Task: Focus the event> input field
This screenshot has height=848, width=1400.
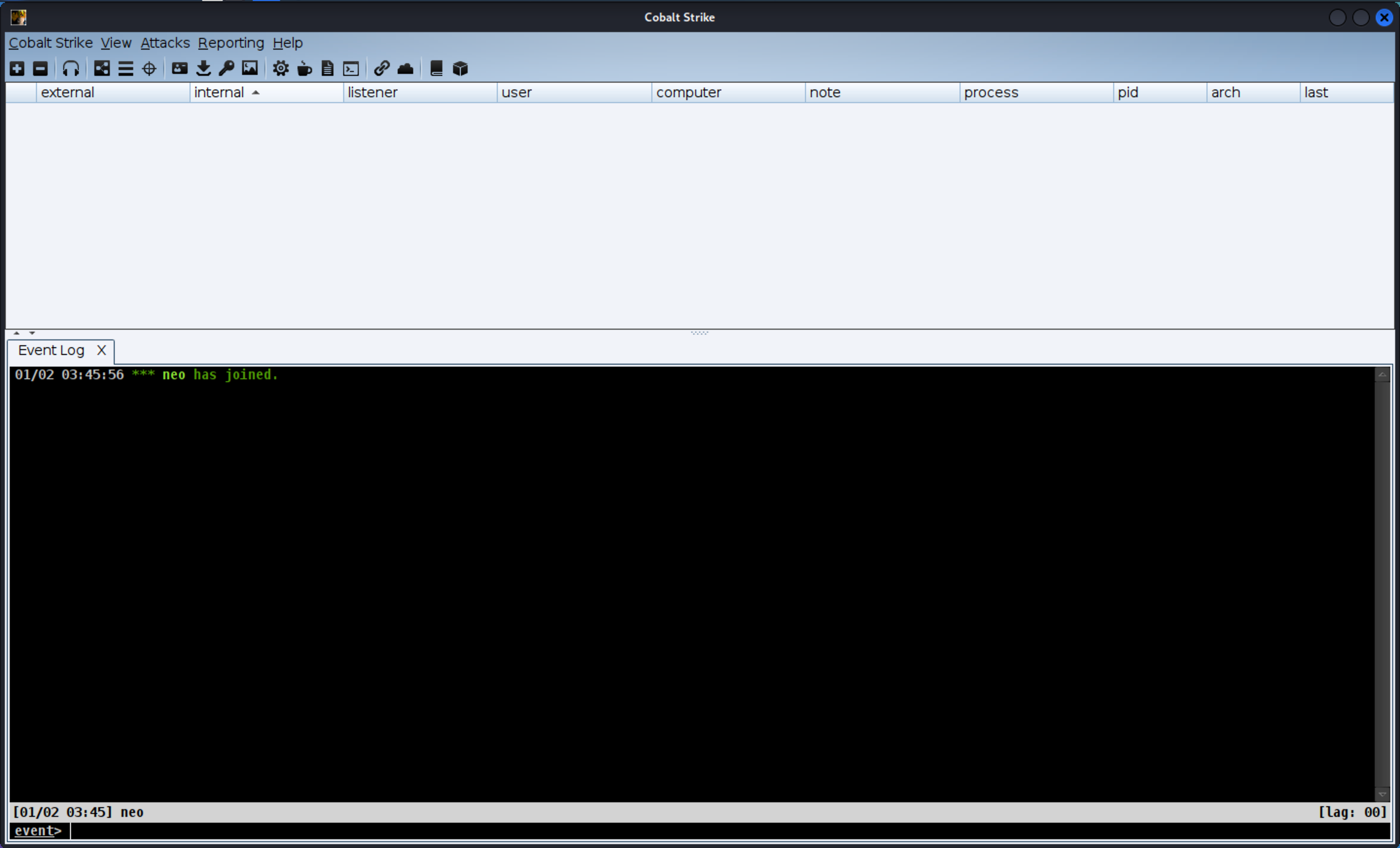Action: click(730, 831)
